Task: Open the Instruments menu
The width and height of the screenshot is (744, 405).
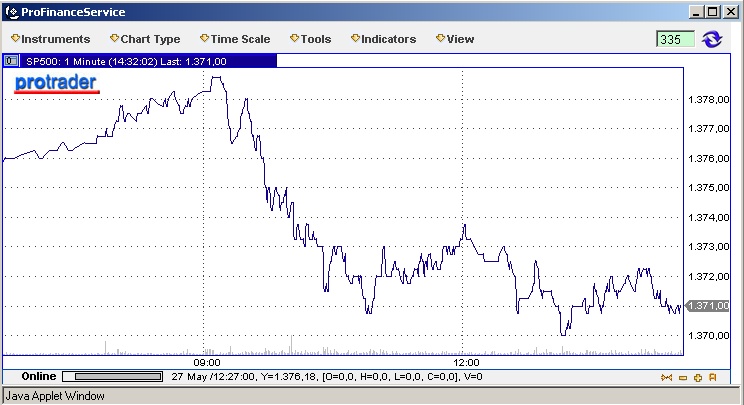Action: point(50,39)
